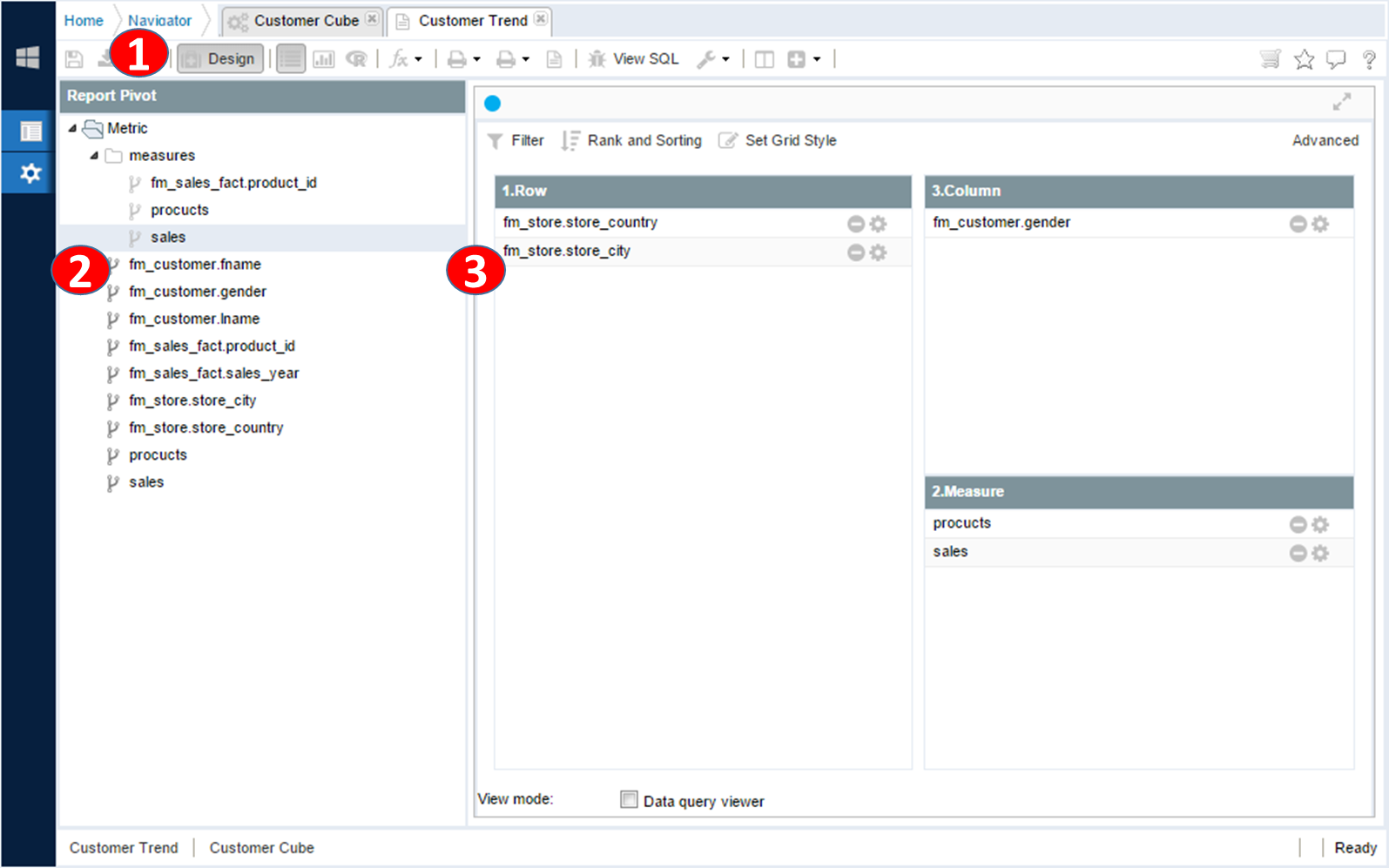Open the Home breadcrumb link
Screen dimensions: 1389x868
point(84,20)
